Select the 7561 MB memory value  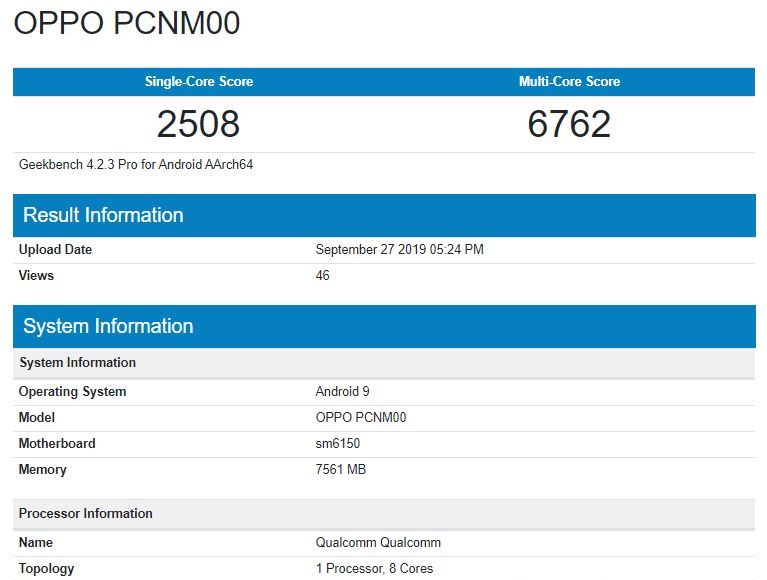[341, 469]
